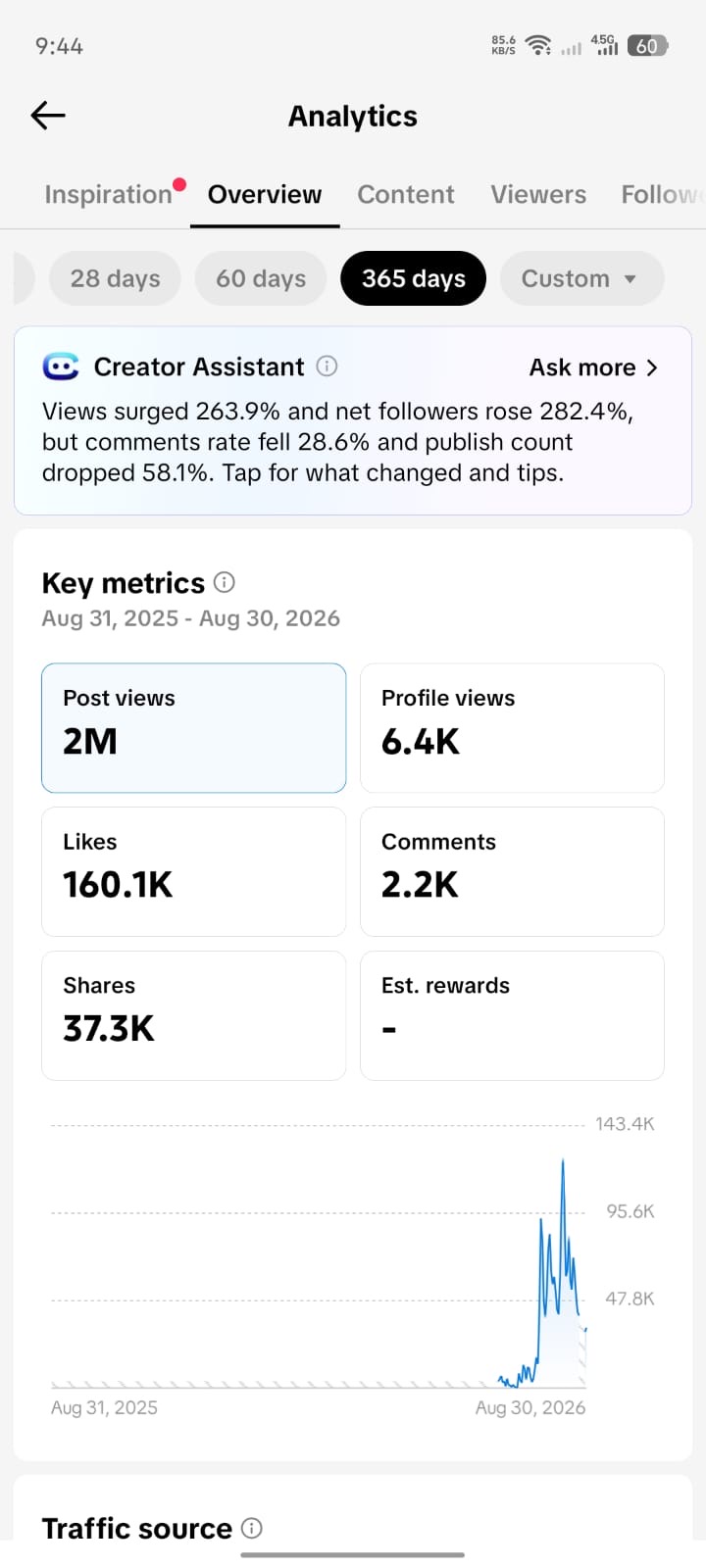Open info icon beside Creator Assistant
The image size is (706, 1568).
pyautogui.click(x=328, y=367)
